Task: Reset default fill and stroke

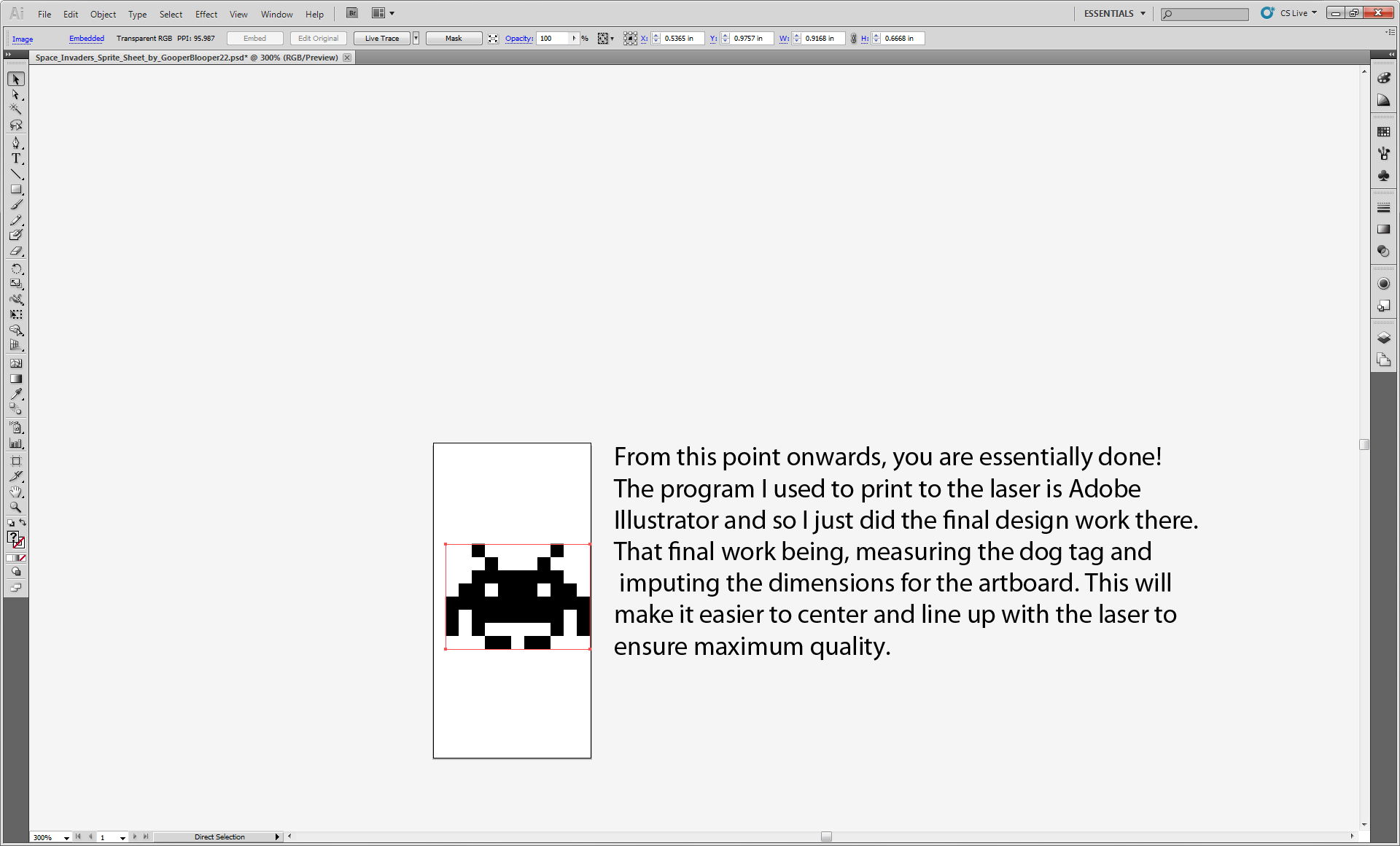Action: pos(10,522)
